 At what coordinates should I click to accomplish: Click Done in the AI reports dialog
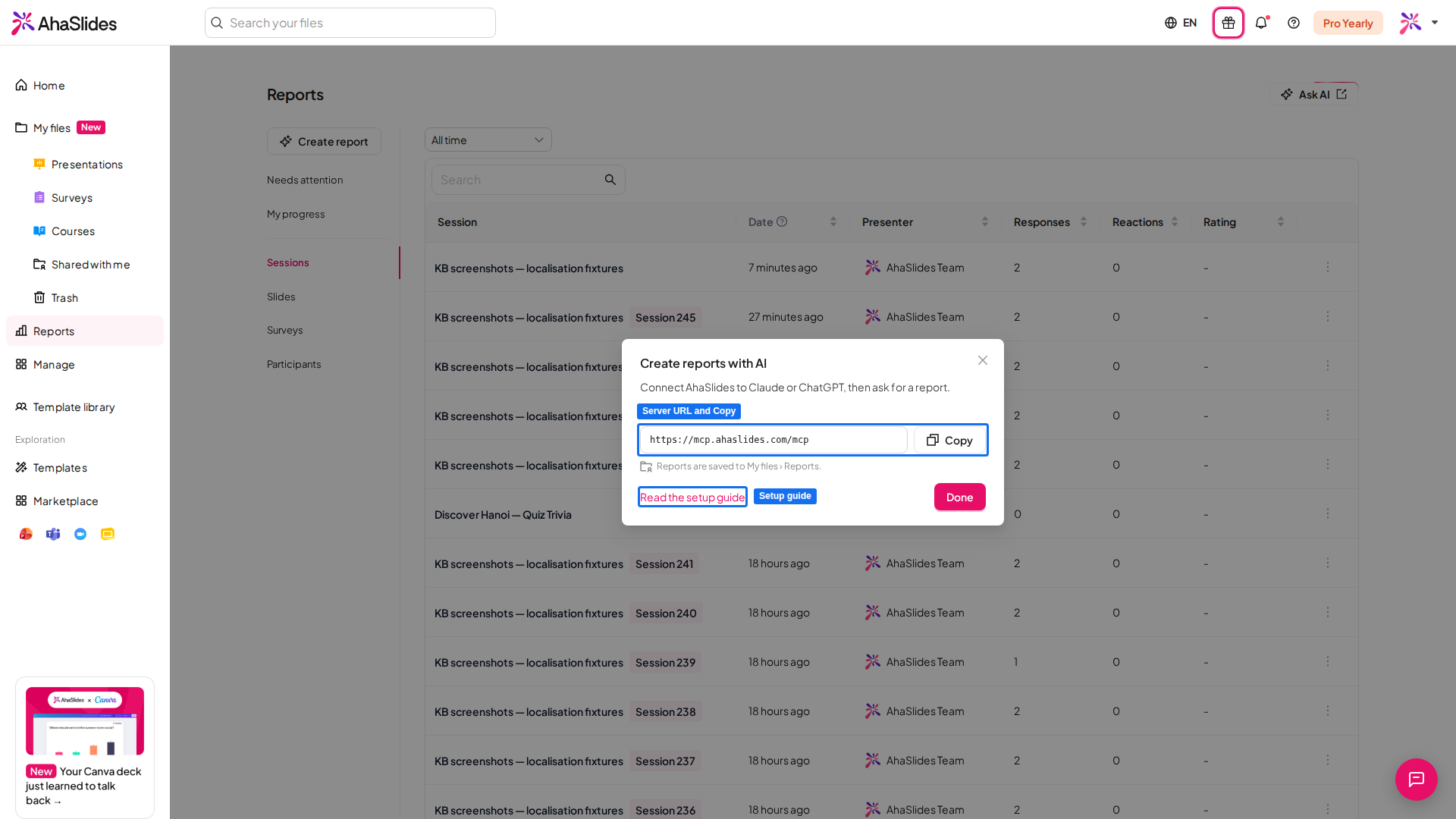point(959,497)
